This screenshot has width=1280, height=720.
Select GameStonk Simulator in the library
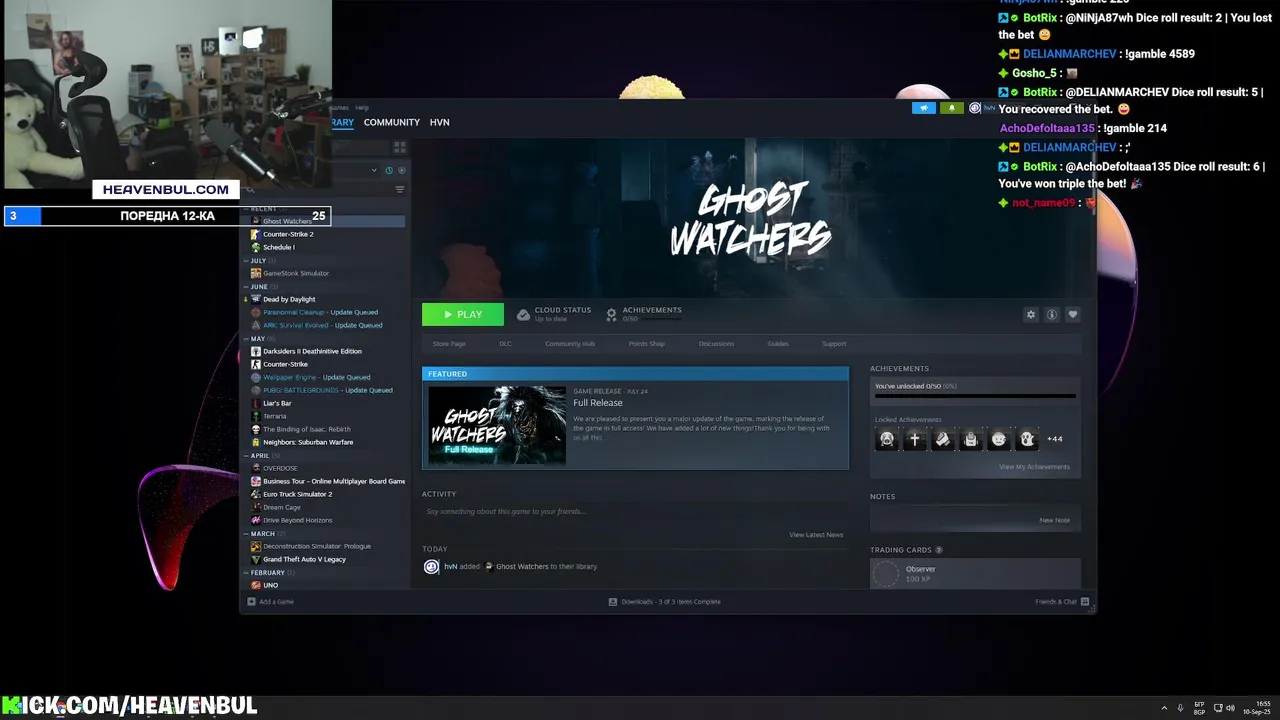tap(296, 273)
